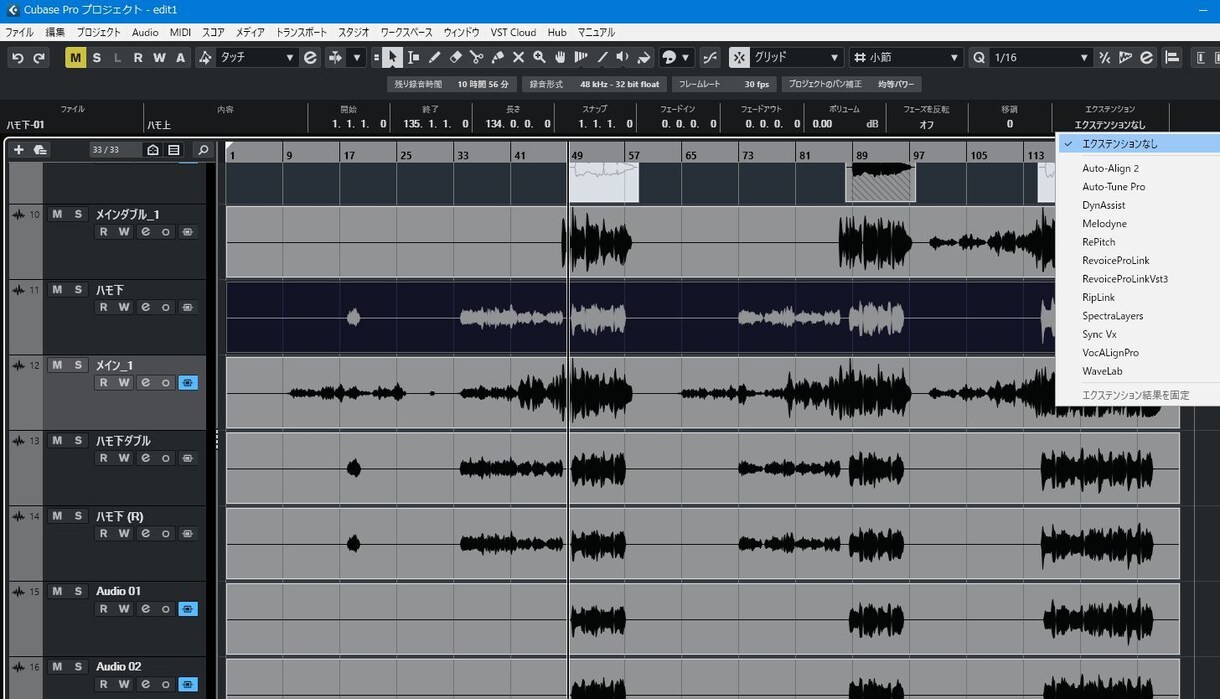Open the 1/16 quantize preset dropdown
The height and width of the screenshot is (699, 1220).
point(1040,58)
